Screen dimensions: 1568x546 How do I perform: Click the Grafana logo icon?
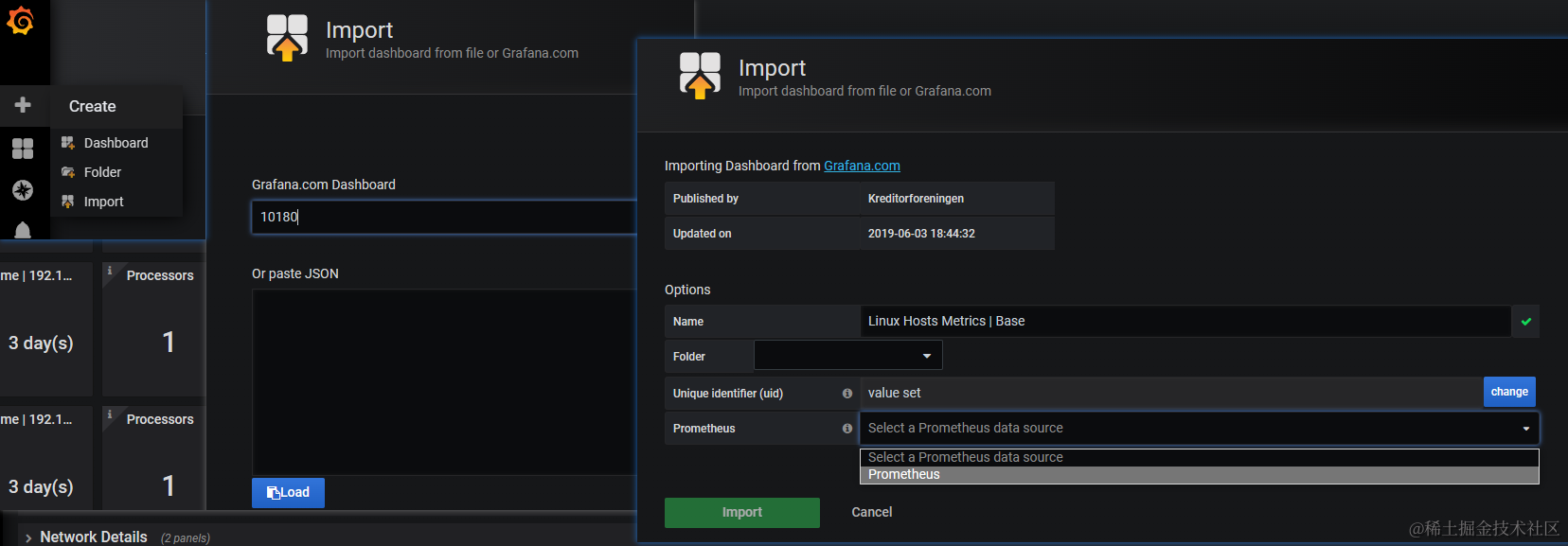(x=20, y=21)
